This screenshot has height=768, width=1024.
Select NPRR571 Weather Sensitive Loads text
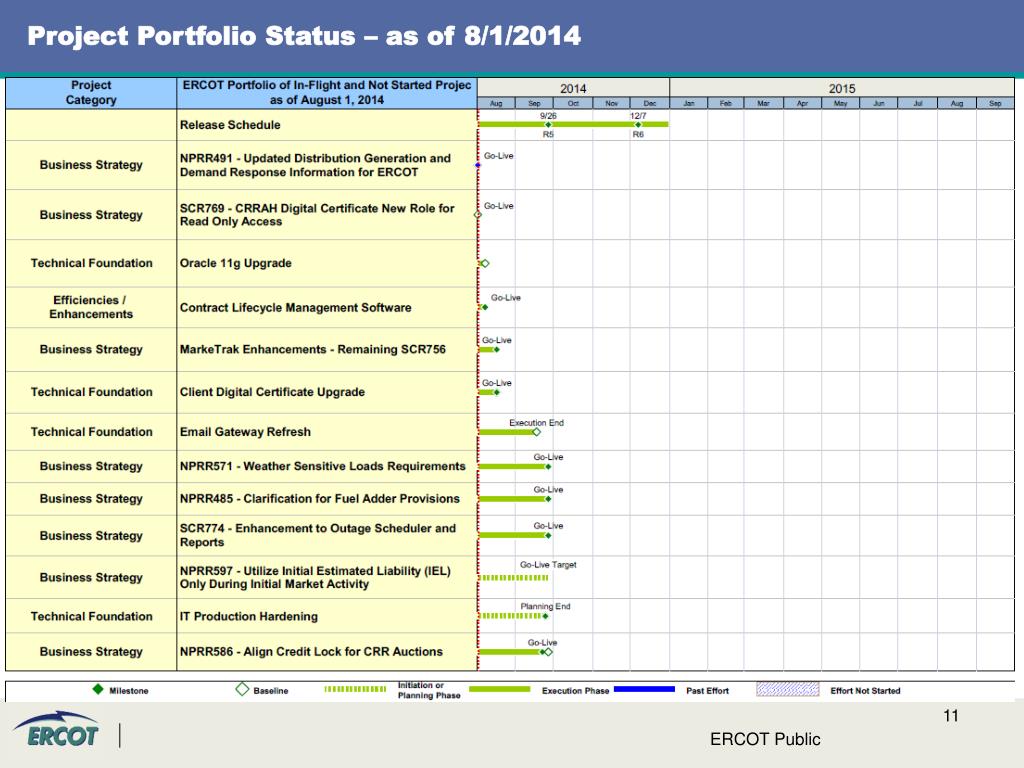[x=323, y=466]
